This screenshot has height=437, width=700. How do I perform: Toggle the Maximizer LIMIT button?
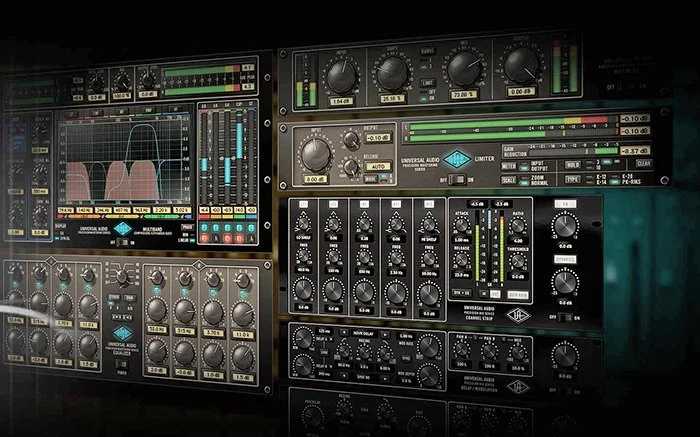coord(427,83)
